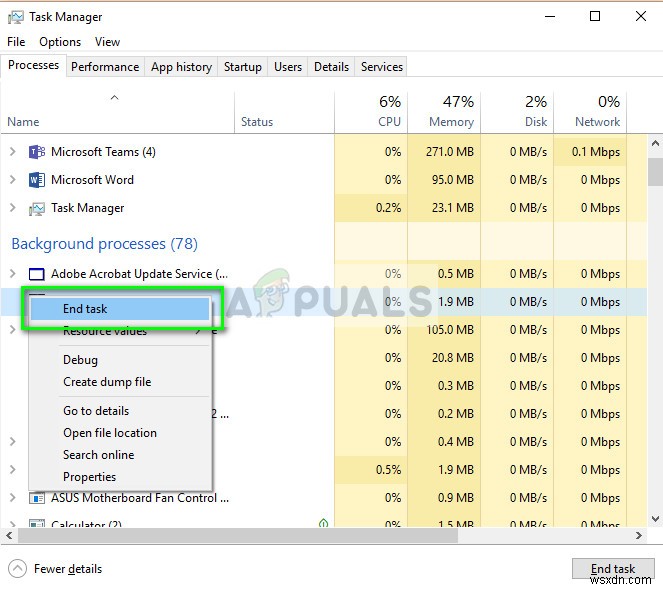Click the Background processes (78) heading
Image resolution: width=663 pixels, height=590 pixels.
pyautogui.click(x=104, y=244)
